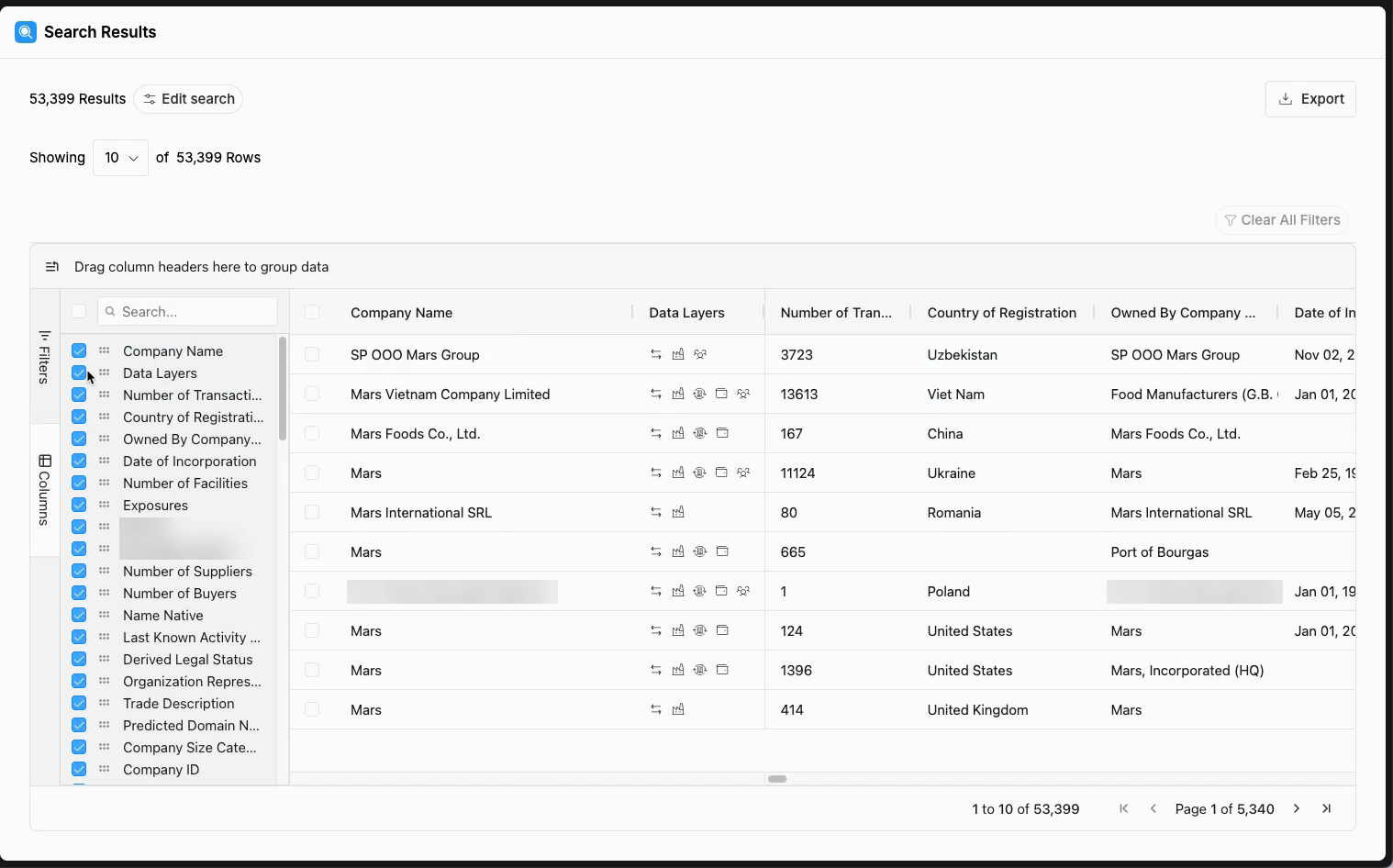Go to the previous page arrow
Screen dimensions: 1393x868
tap(1153, 808)
